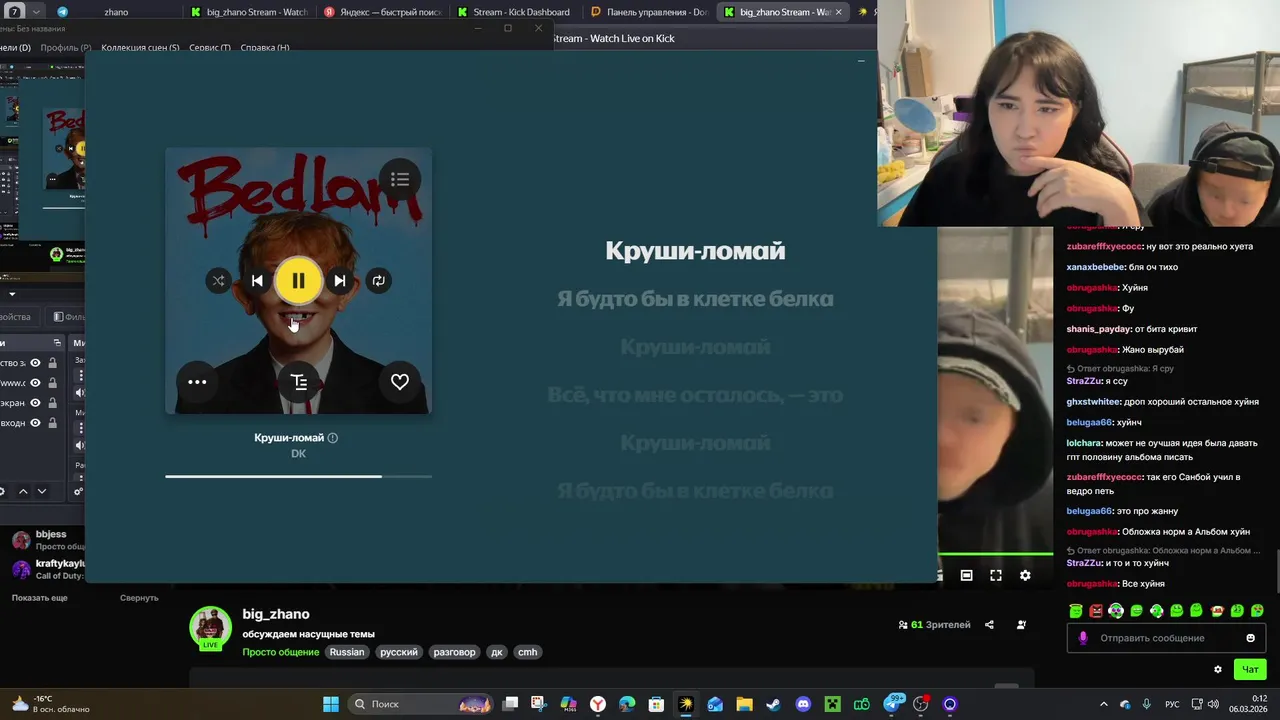The image size is (1280, 720).
Task: Lock the first OBS source
Action: point(52,363)
